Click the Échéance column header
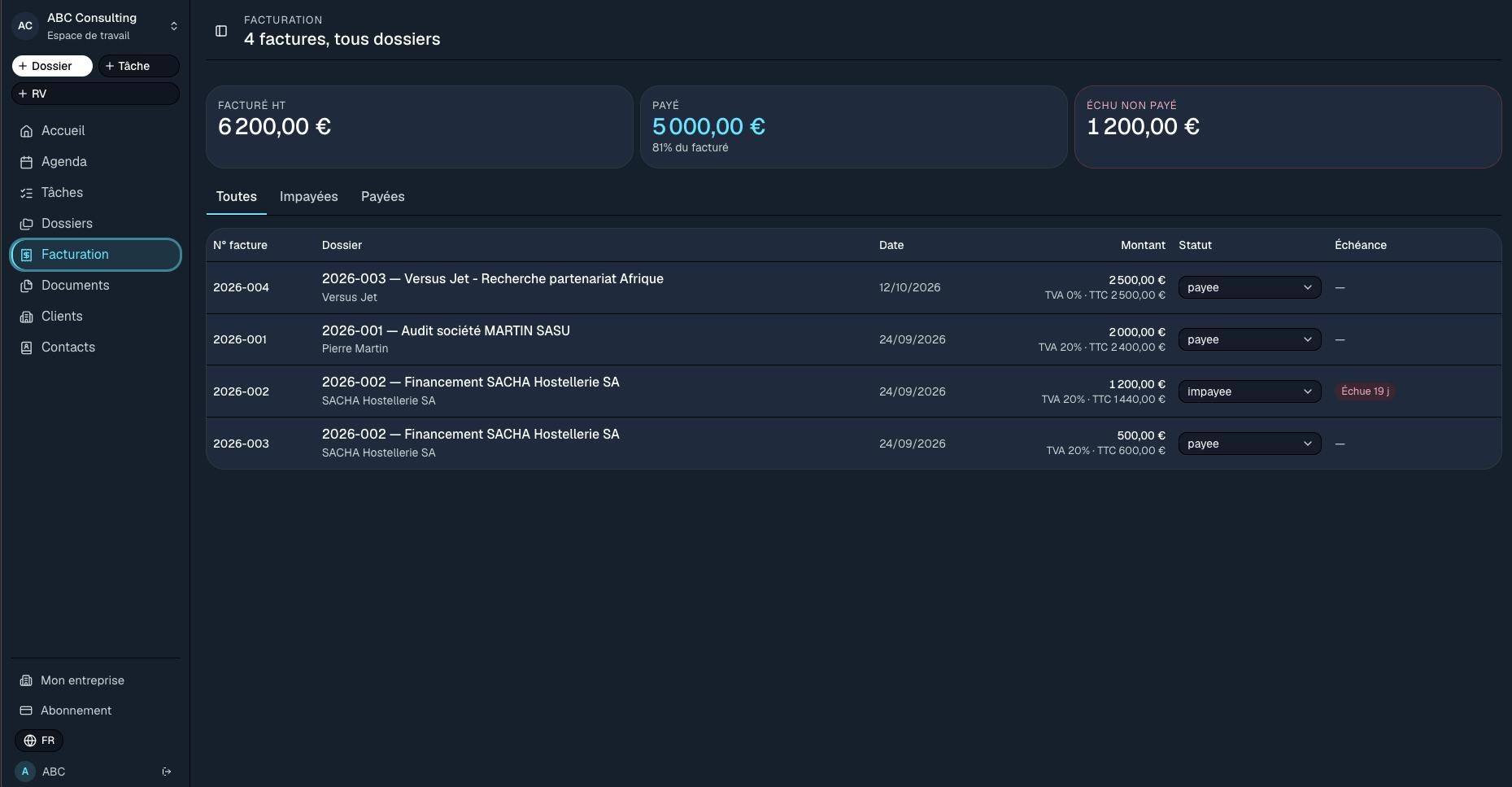The width and height of the screenshot is (1512, 787). click(x=1361, y=245)
